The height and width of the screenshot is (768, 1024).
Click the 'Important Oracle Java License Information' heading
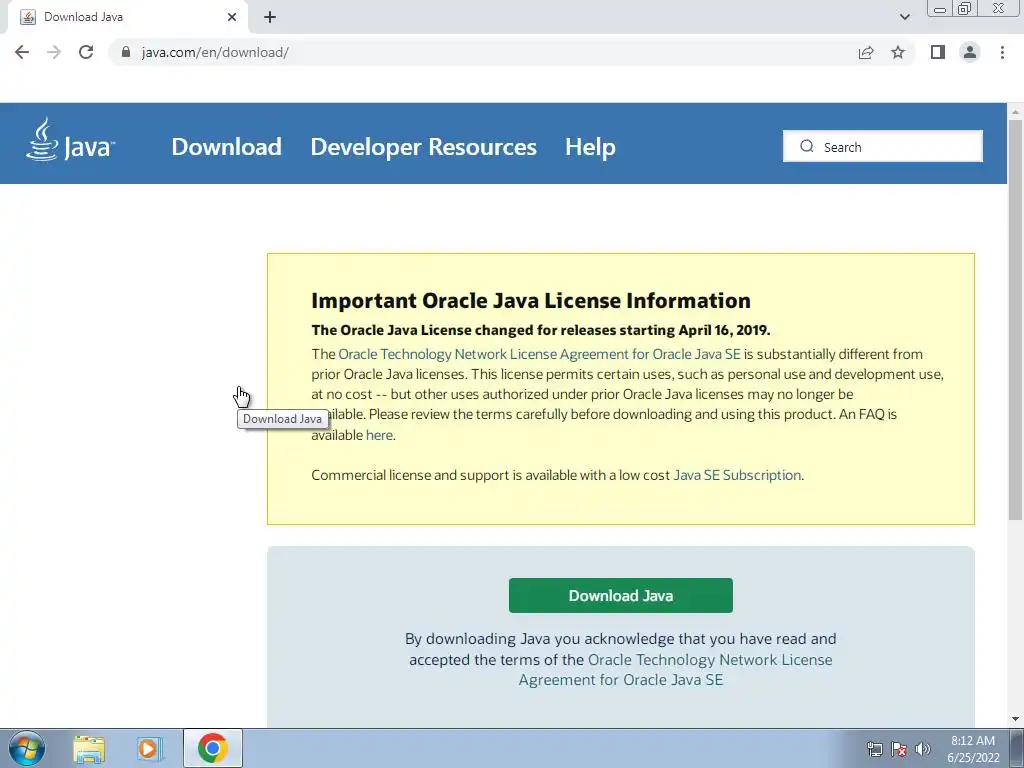point(531,300)
